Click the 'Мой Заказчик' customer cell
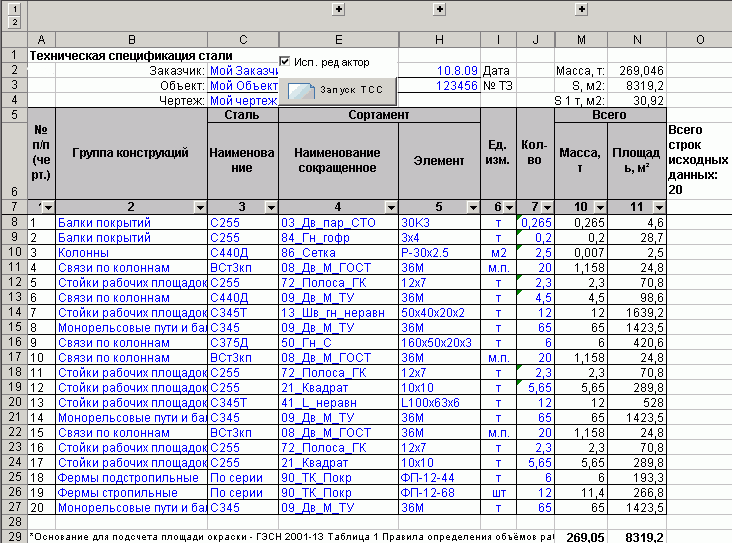The image size is (732, 543). click(x=243, y=71)
